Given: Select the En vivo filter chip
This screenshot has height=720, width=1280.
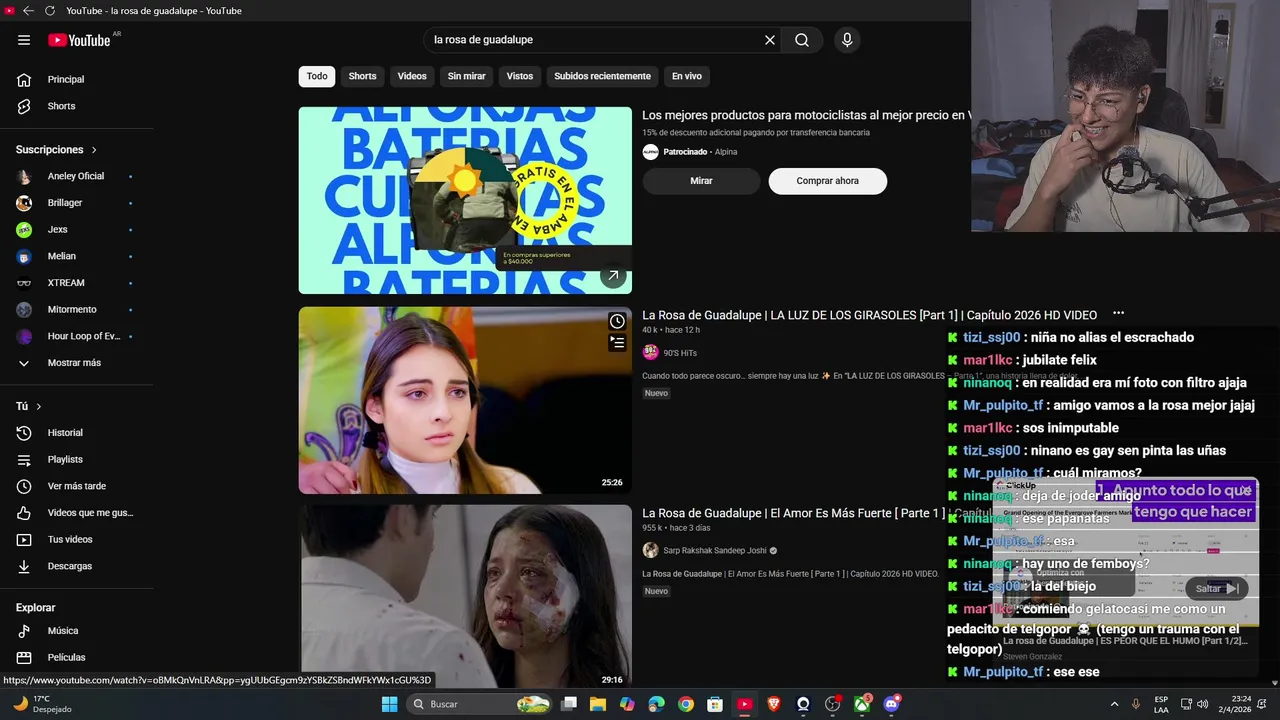Looking at the screenshot, I should (686, 76).
